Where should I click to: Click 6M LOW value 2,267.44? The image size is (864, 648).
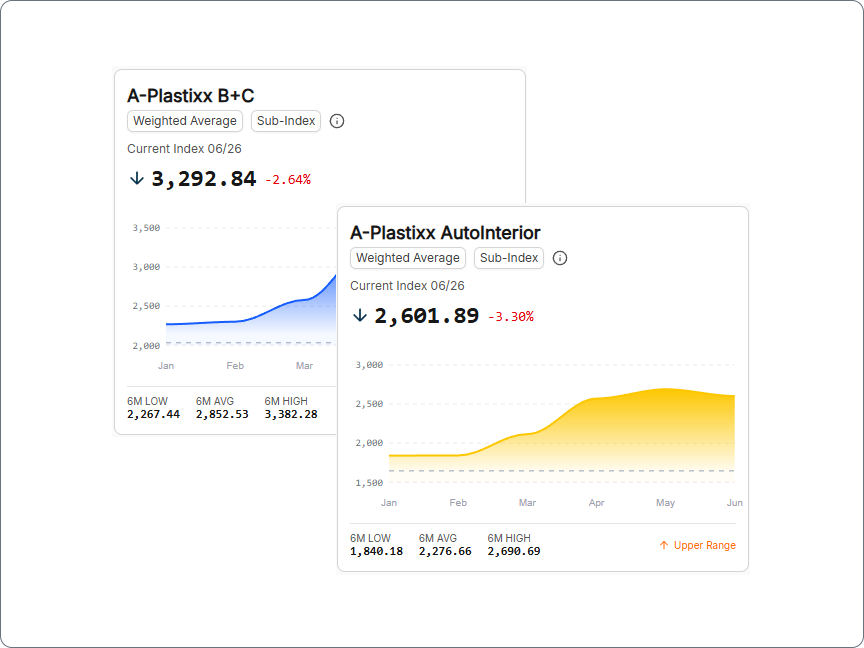(x=154, y=414)
